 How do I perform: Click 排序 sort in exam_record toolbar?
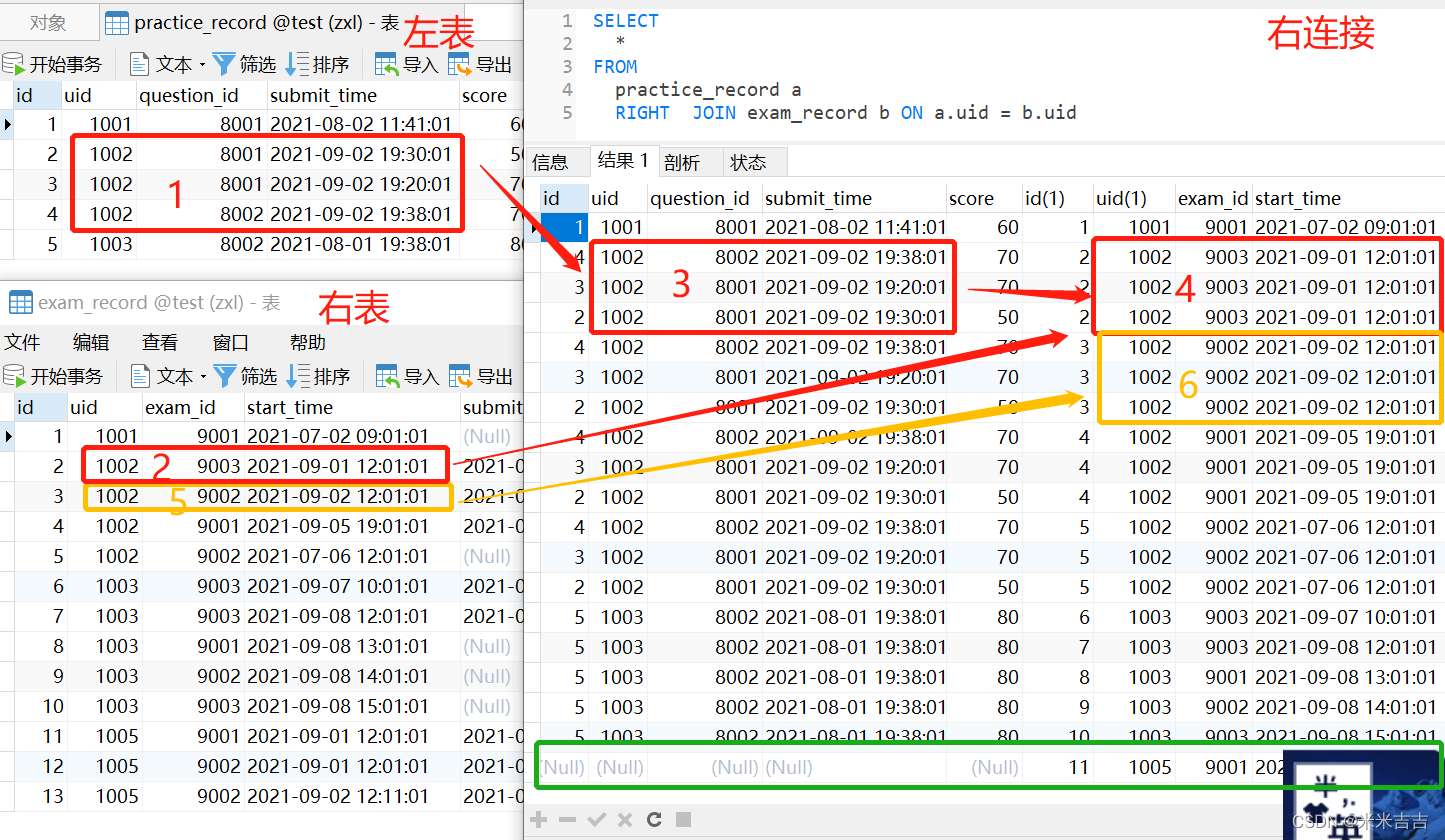point(318,376)
